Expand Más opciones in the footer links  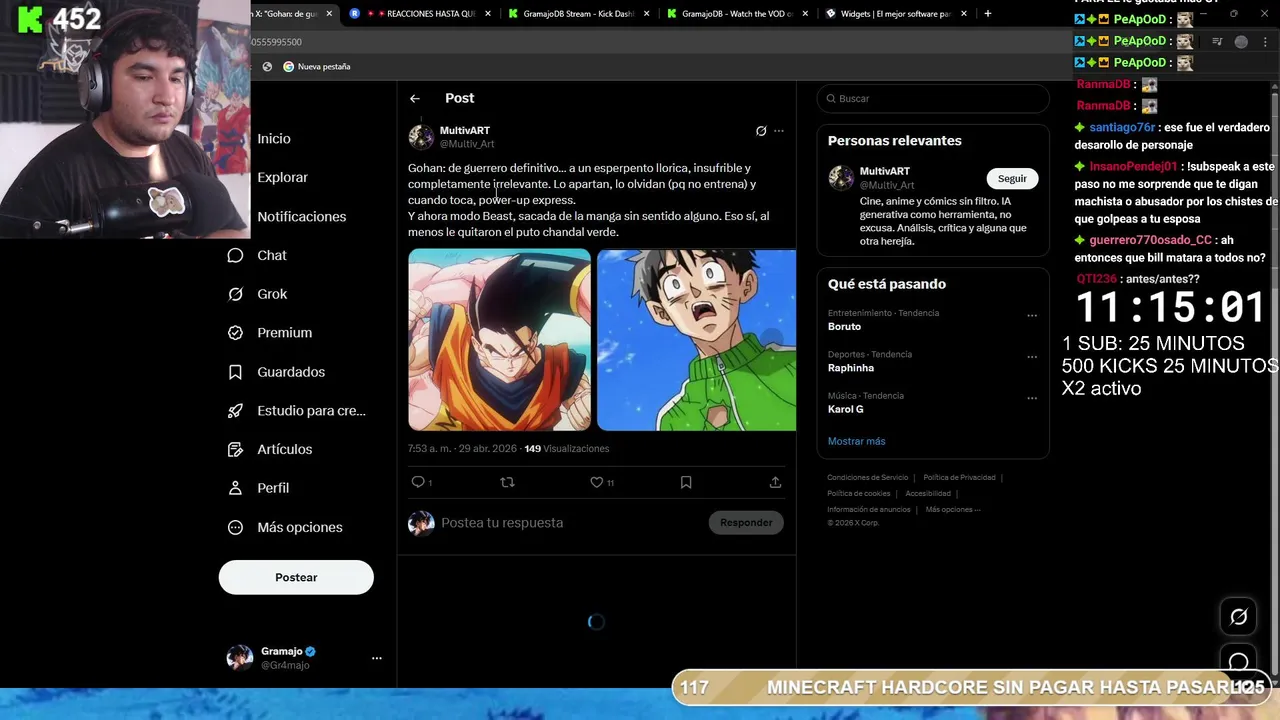953,509
